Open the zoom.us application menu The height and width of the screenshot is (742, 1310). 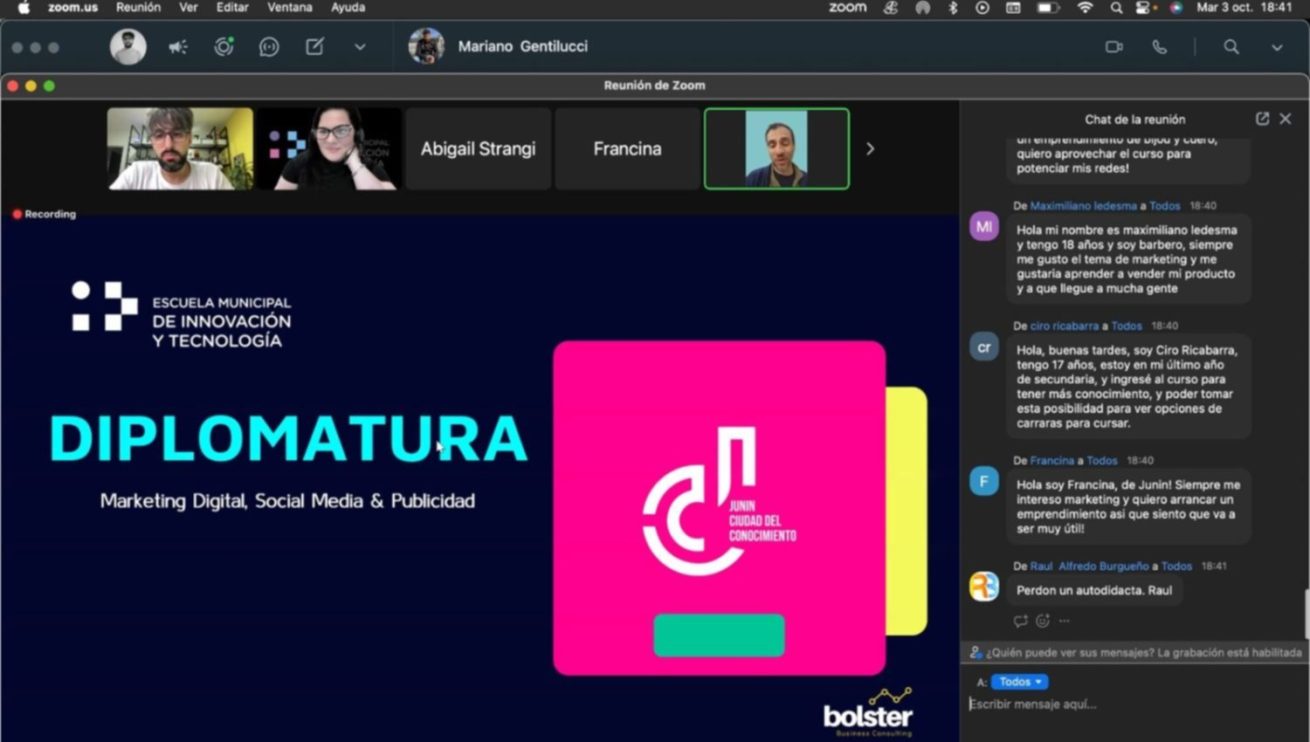(x=73, y=7)
